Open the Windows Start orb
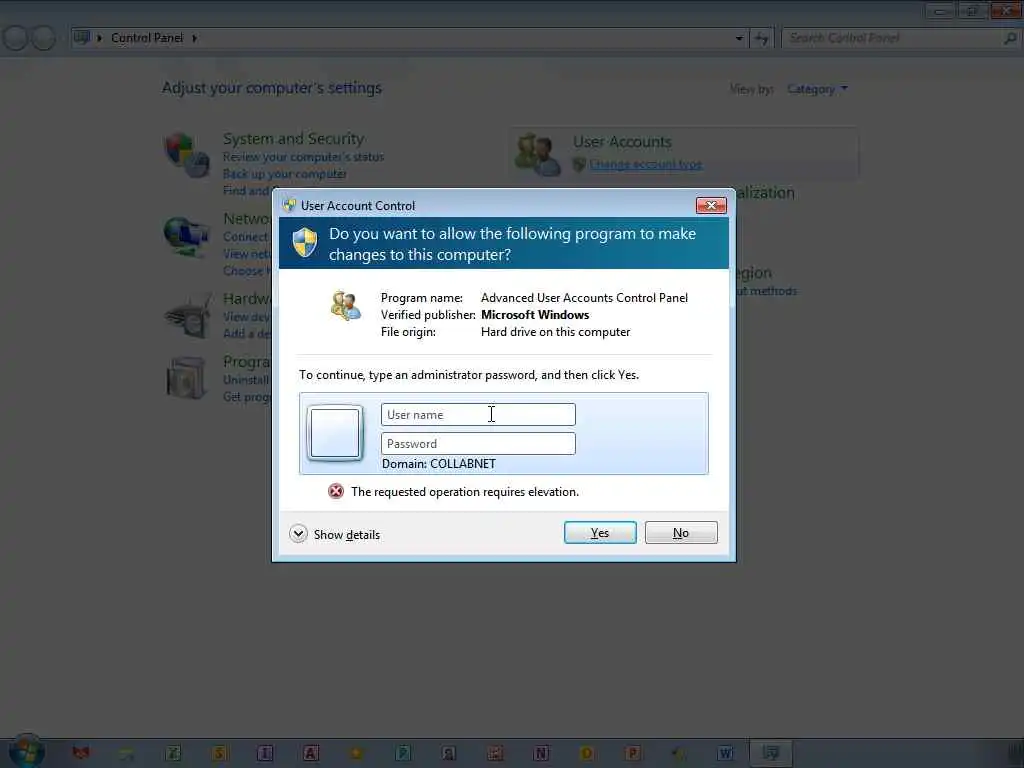1024x768 pixels. [x=26, y=751]
